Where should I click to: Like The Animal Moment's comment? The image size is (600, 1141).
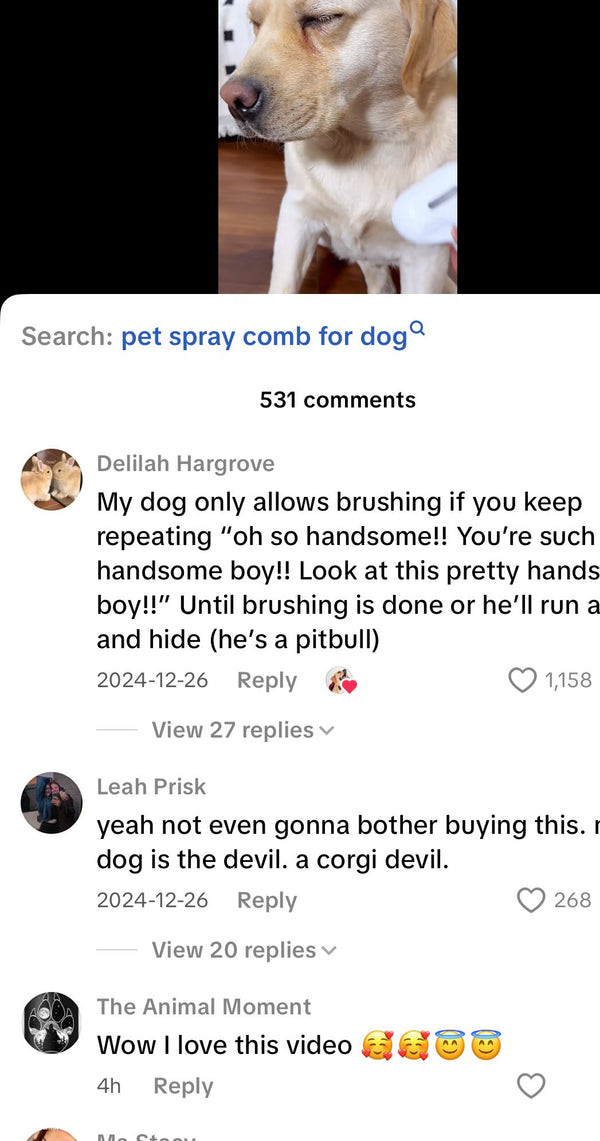click(531, 1086)
